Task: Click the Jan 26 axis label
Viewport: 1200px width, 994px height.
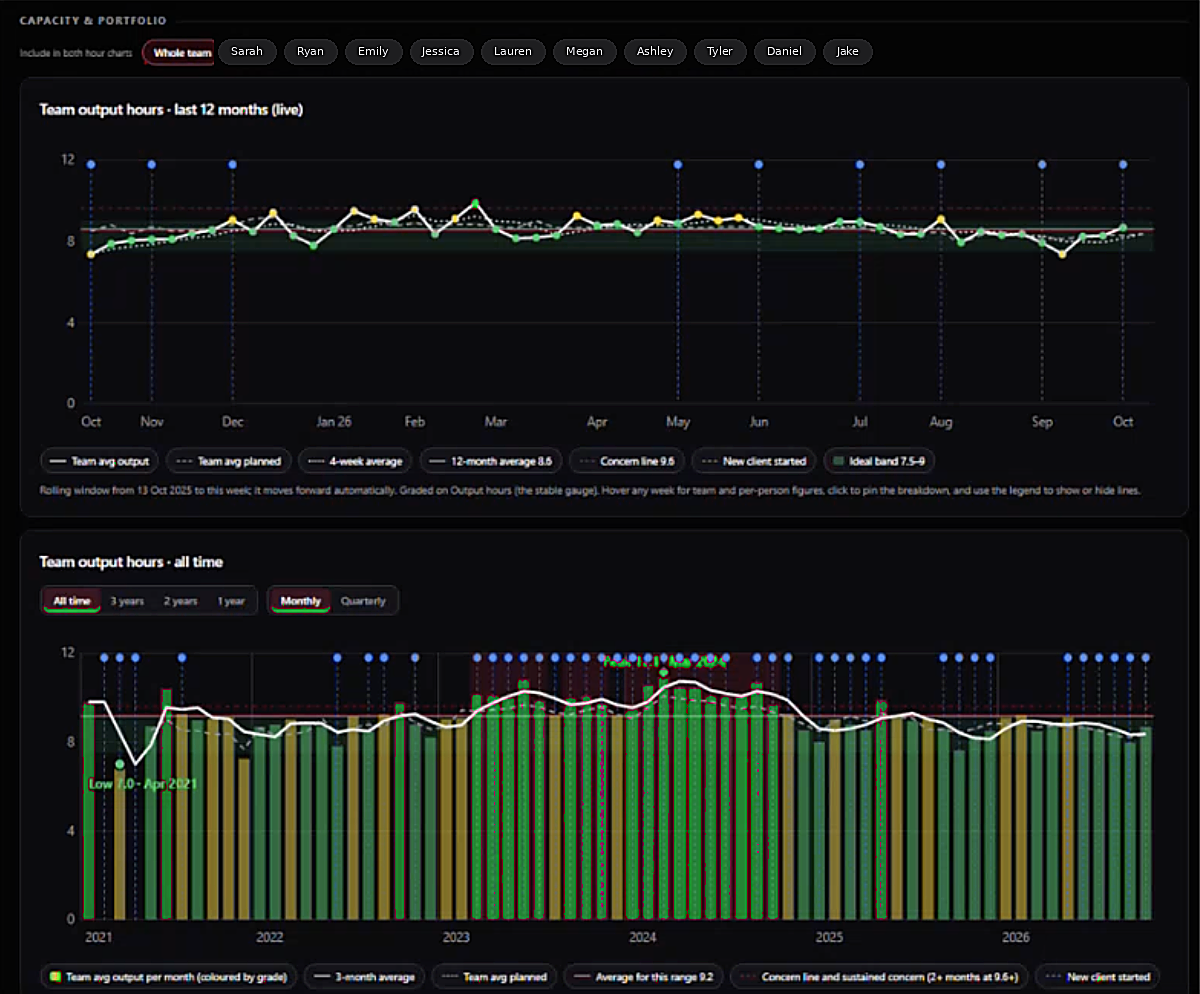Action: [334, 422]
